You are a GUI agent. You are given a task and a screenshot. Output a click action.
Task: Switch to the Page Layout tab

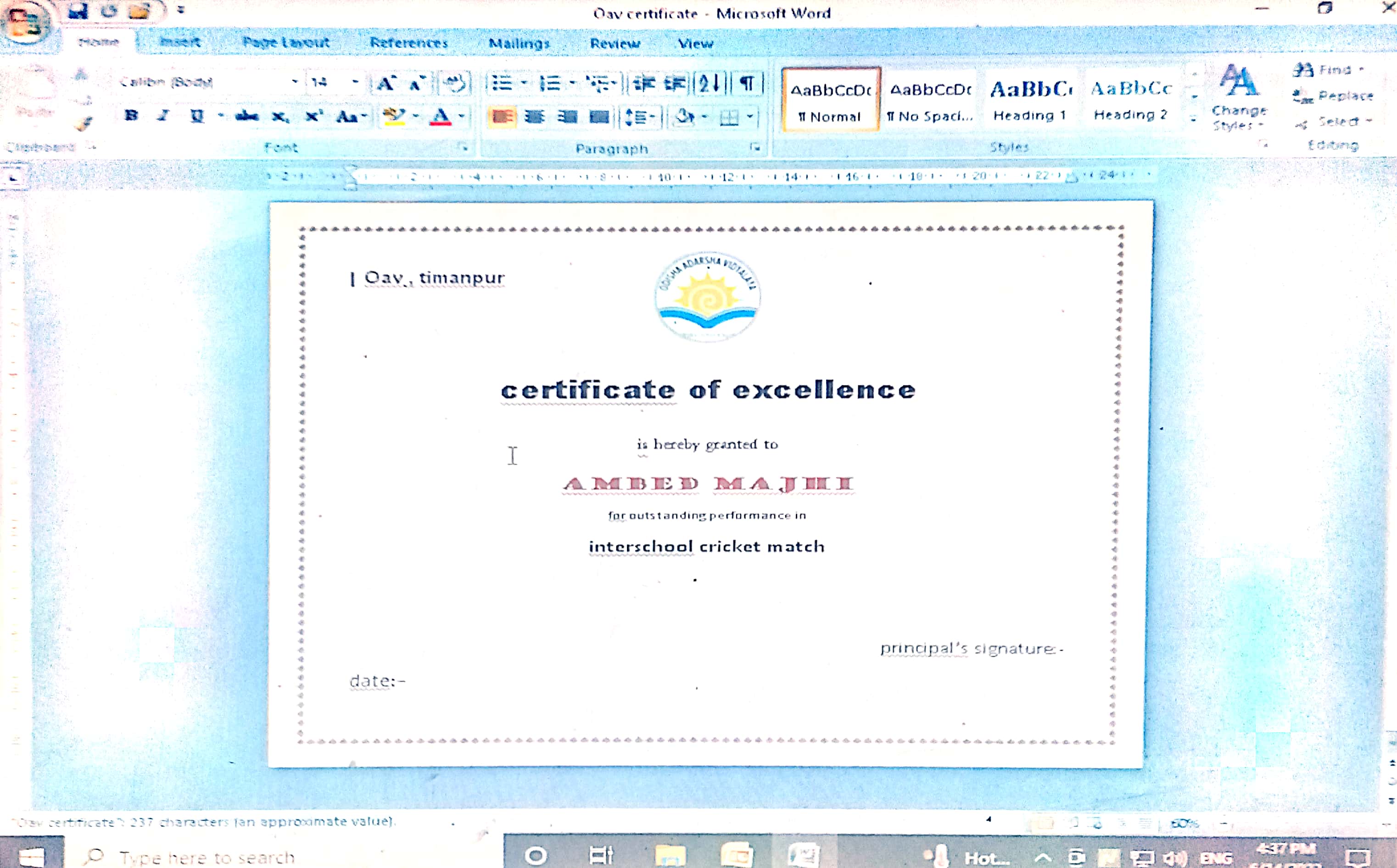[x=285, y=43]
